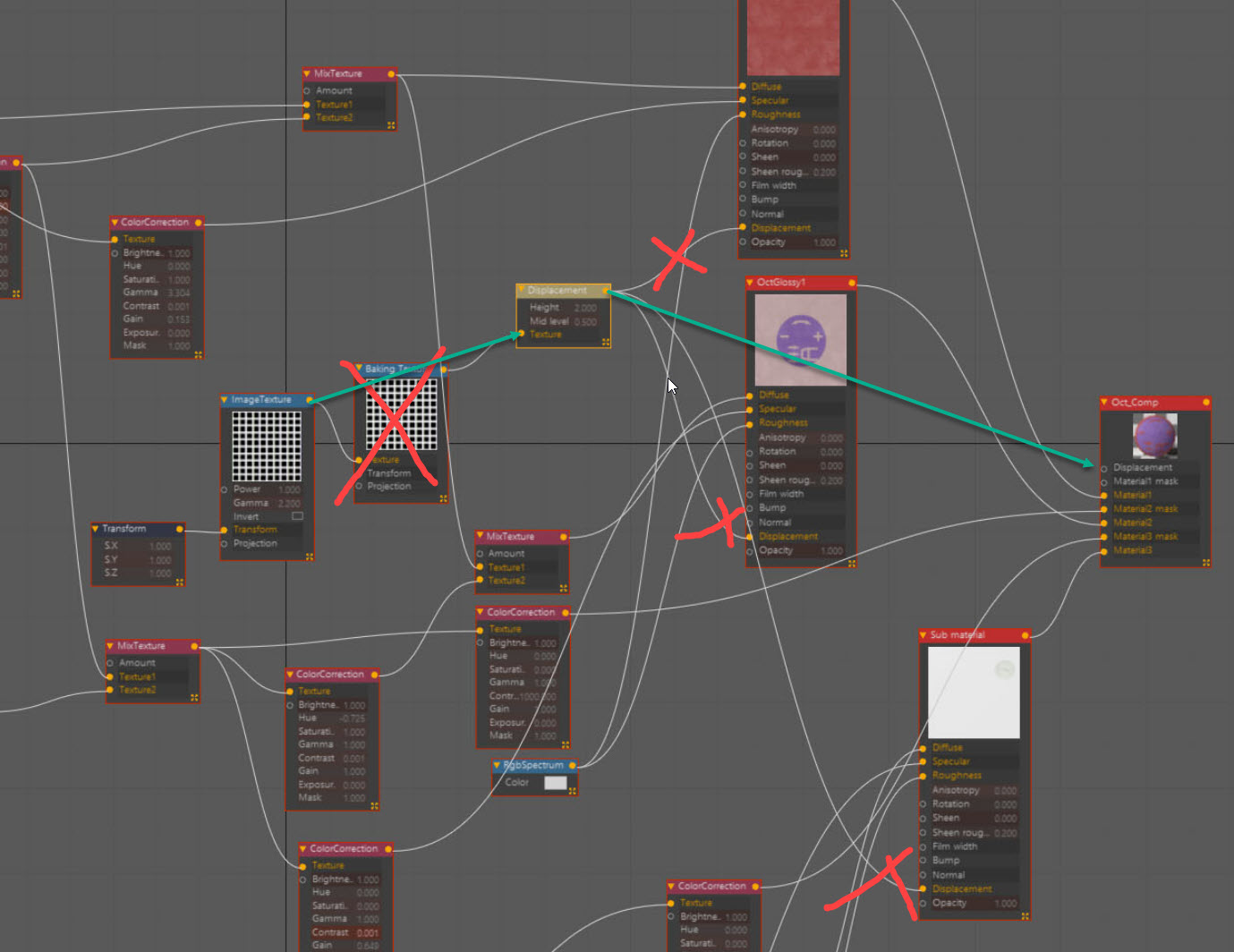Collapse the Oct_Comp node
The height and width of the screenshot is (952, 1234).
click(x=1104, y=403)
